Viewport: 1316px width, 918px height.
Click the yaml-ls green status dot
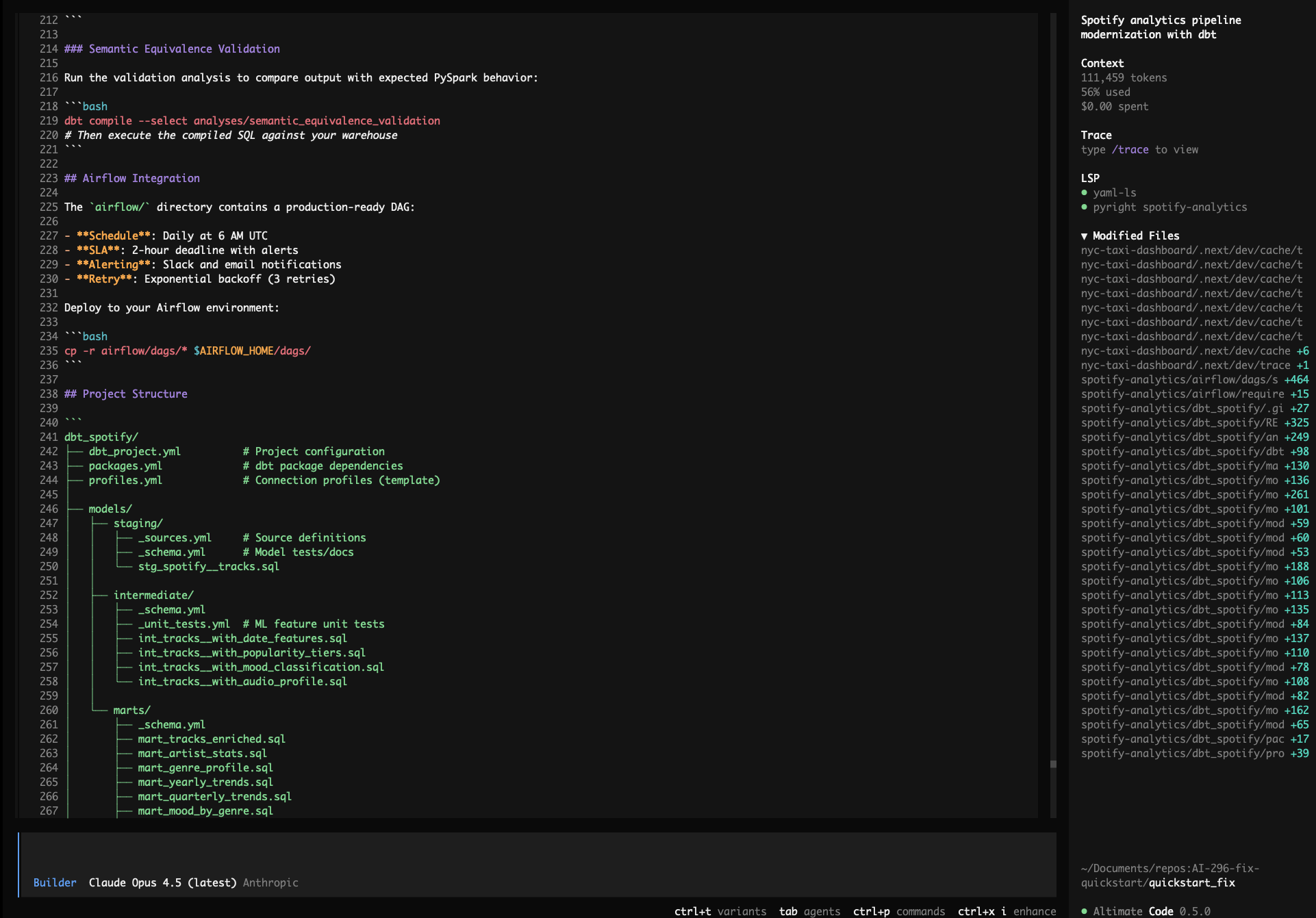tap(1085, 193)
